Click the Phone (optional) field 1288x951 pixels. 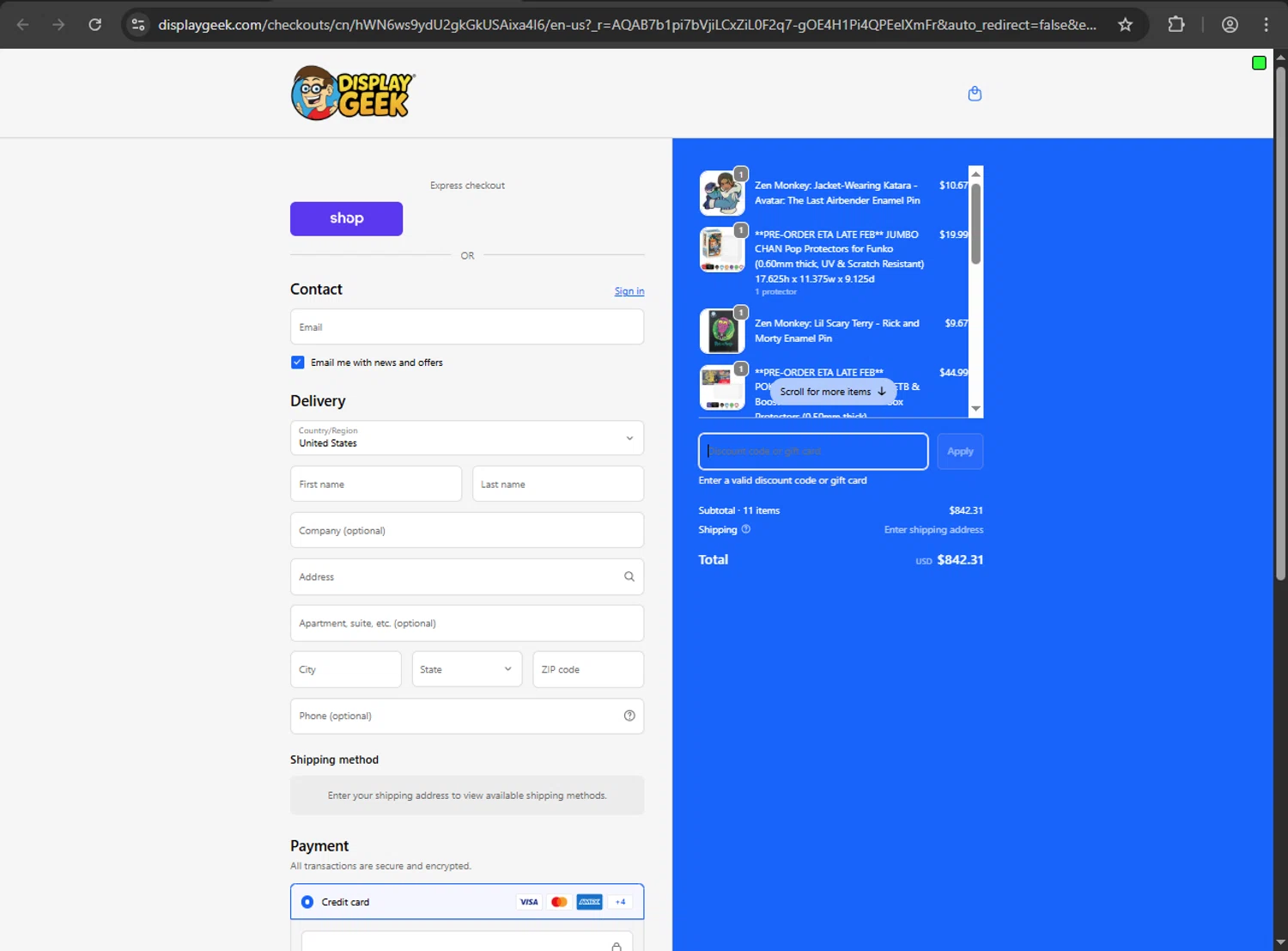click(467, 716)
